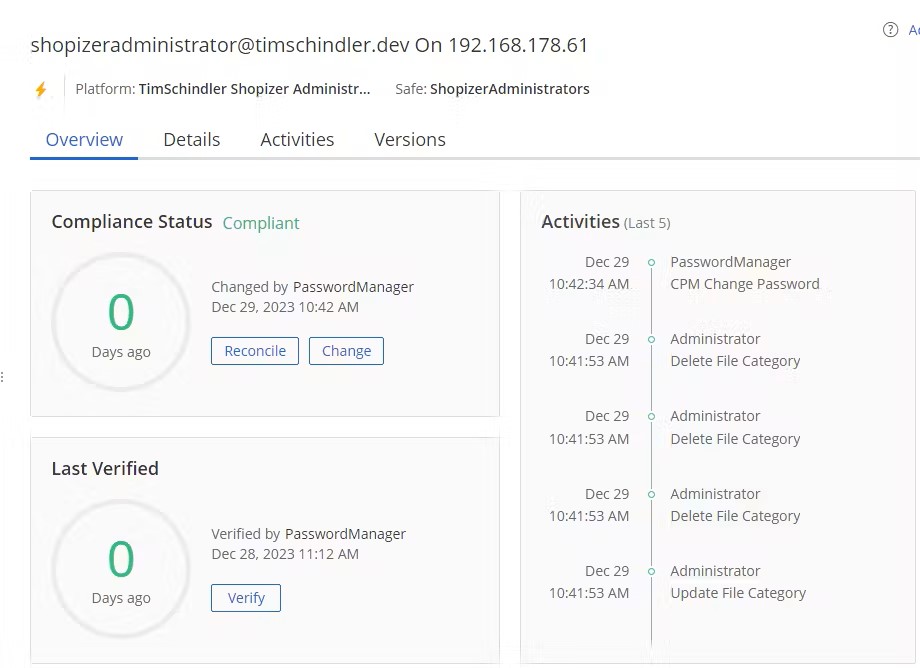Click the Change password button
This screenshot has width=920, height=668.
click(346, 351)
